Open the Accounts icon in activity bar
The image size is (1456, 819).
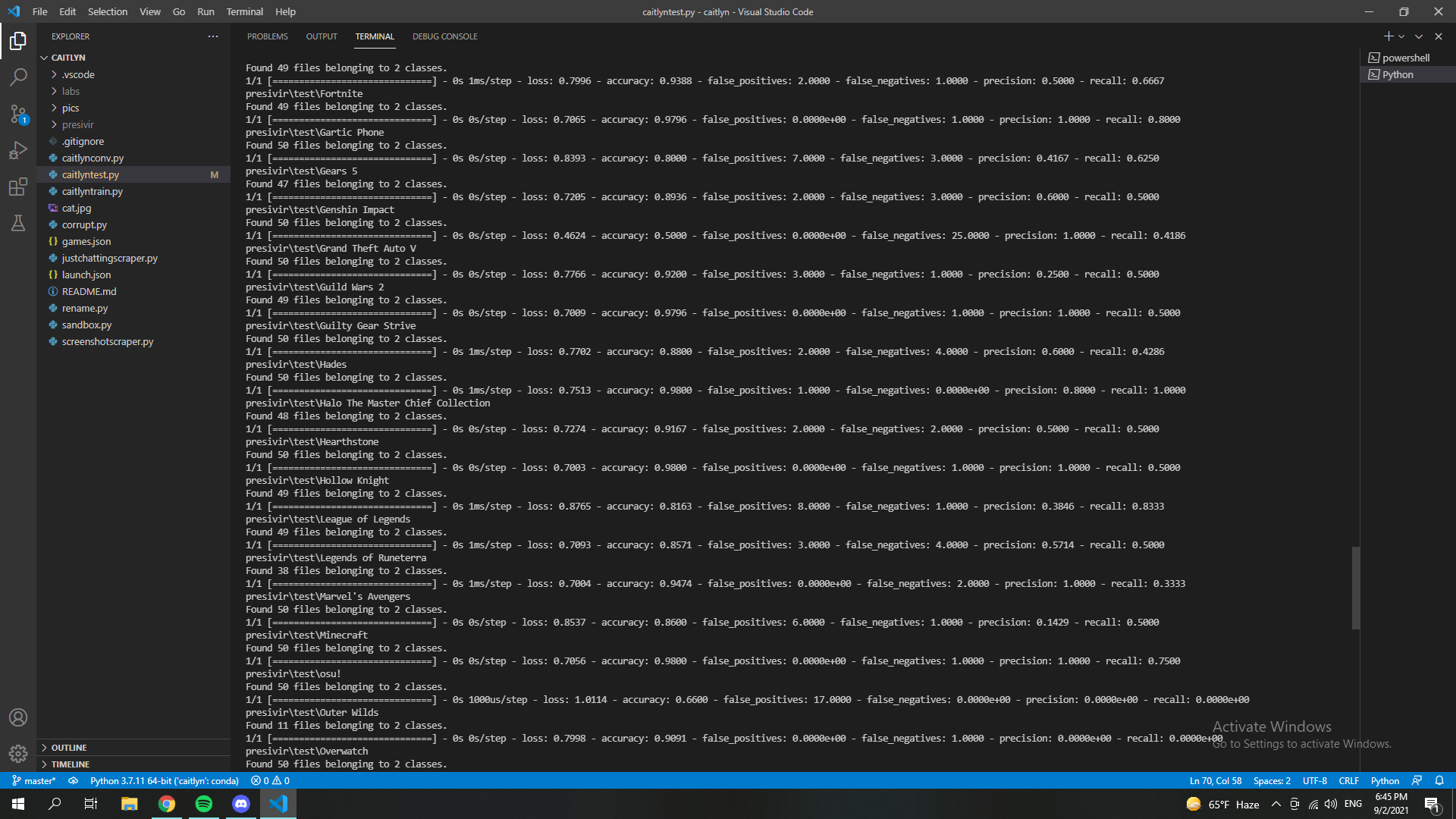(x=18, y=717)
